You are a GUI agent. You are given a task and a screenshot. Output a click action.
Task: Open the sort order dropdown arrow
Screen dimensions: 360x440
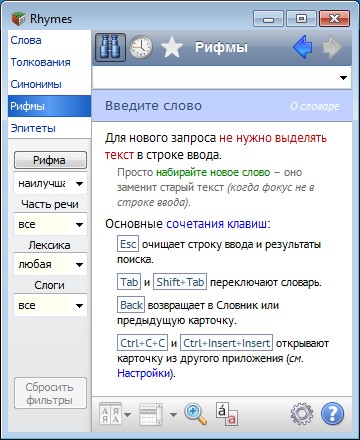pos(127,415)
